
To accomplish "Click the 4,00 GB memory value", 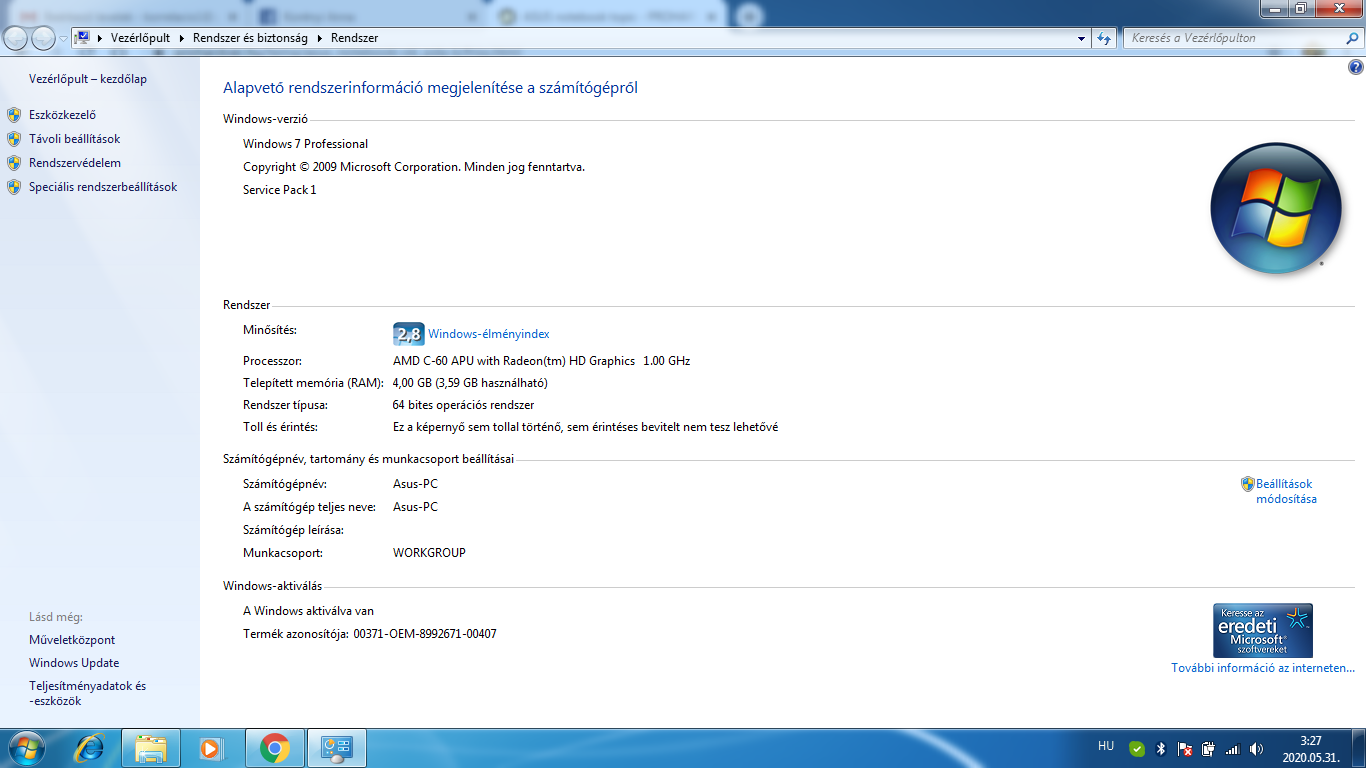I will pos(470,383).
